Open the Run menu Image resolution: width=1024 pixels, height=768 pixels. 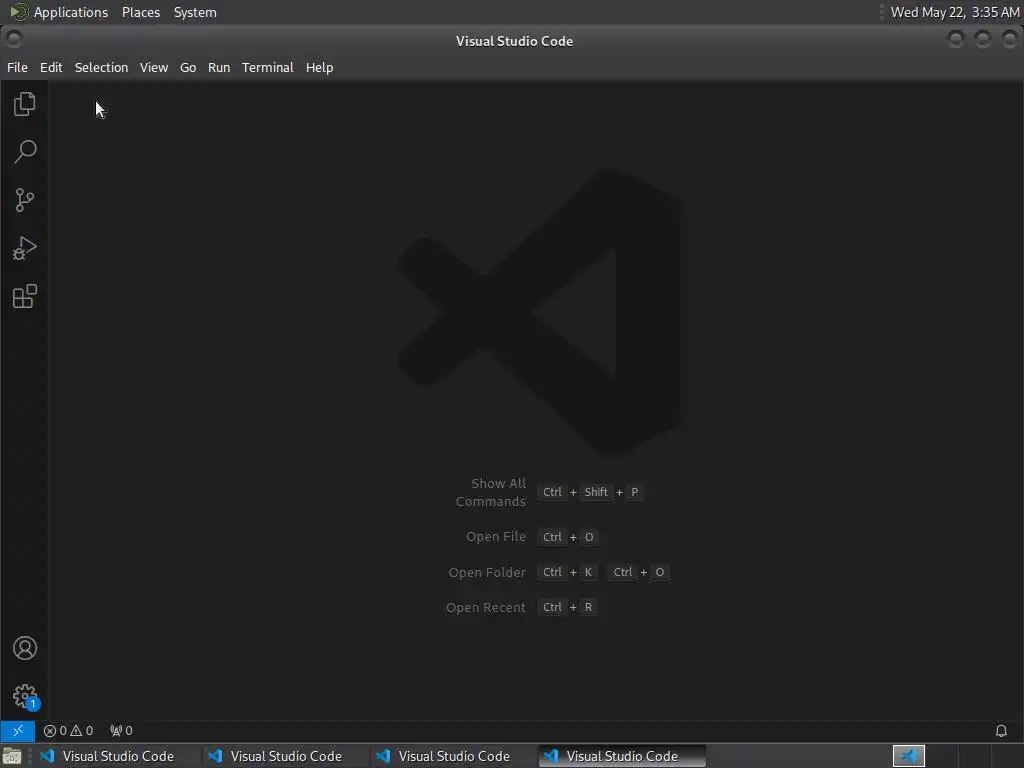coord(219,67)
